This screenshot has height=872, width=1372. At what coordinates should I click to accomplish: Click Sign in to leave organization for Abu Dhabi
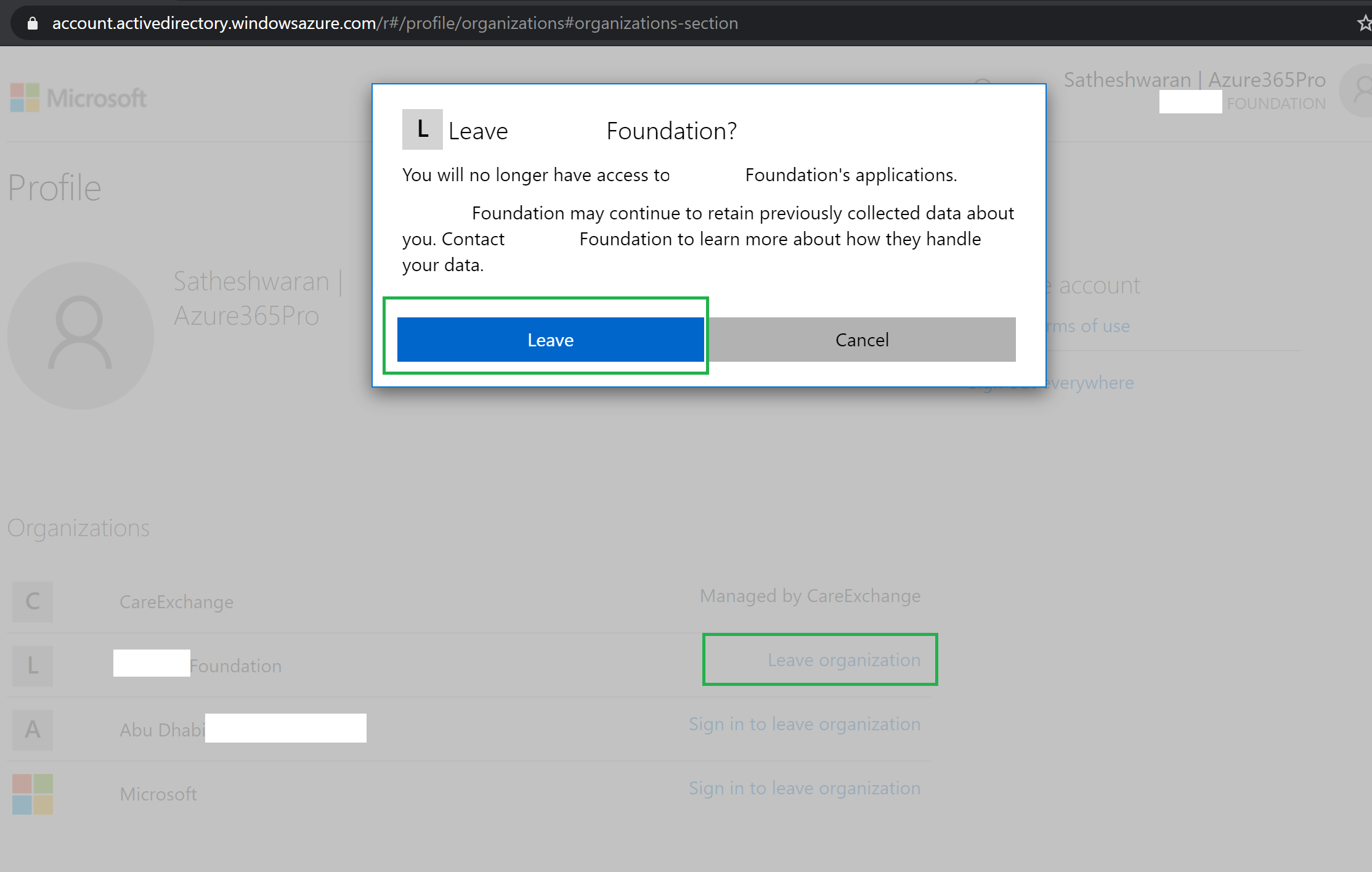[805, 724]
